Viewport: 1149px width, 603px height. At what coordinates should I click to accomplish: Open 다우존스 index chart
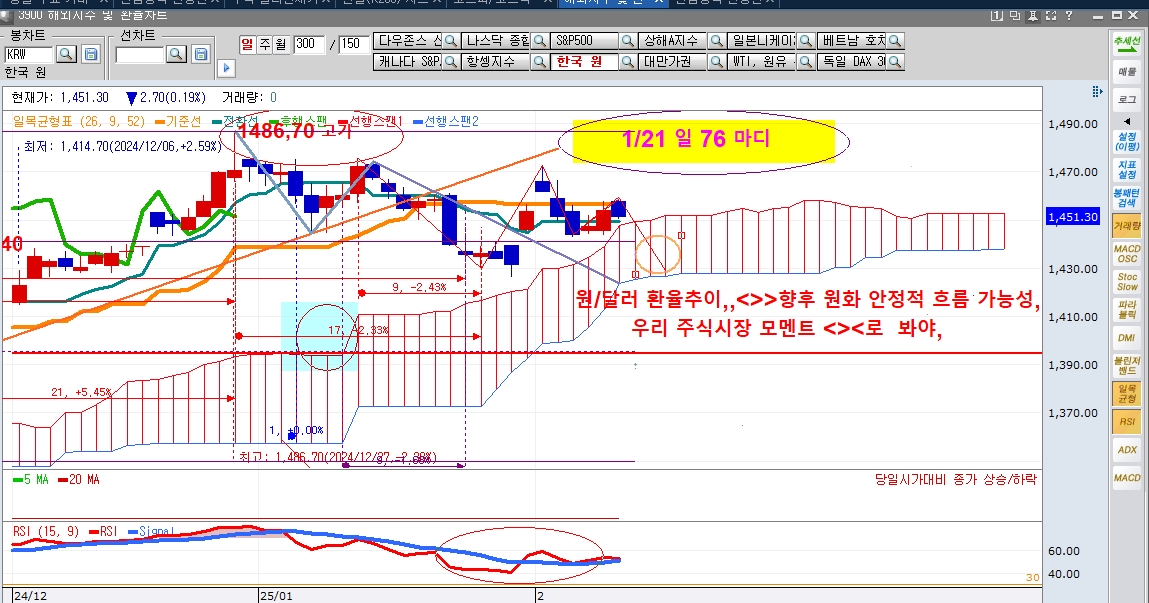407,41
